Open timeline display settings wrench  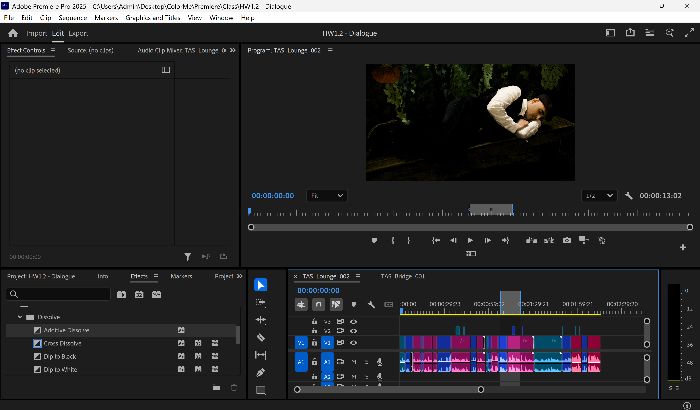pos(371,305)
